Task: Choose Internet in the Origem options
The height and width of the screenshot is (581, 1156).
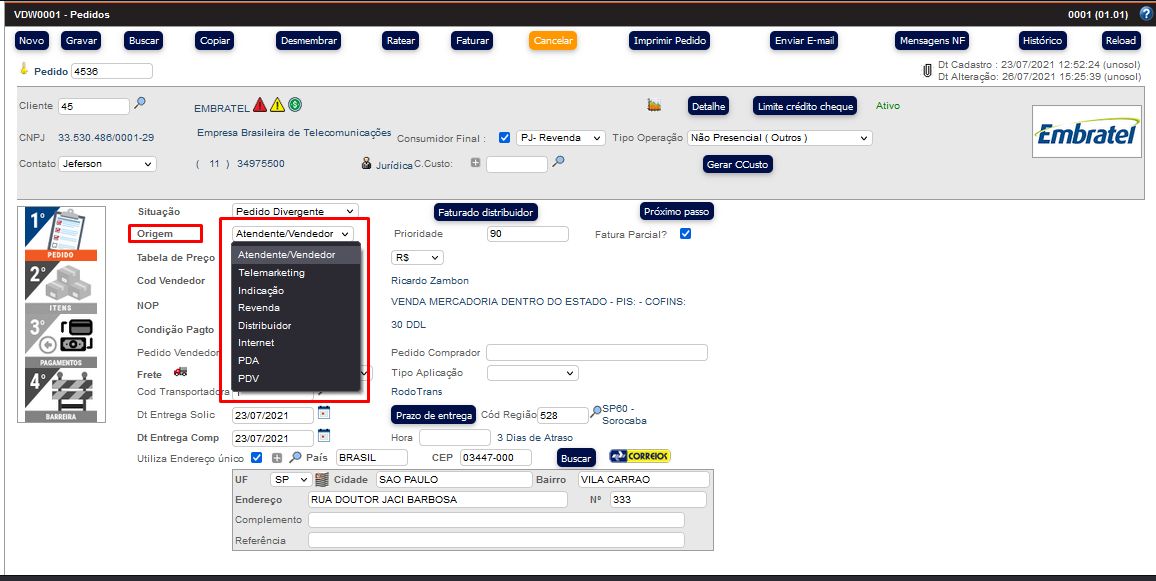Action: [x=256, y=343]
